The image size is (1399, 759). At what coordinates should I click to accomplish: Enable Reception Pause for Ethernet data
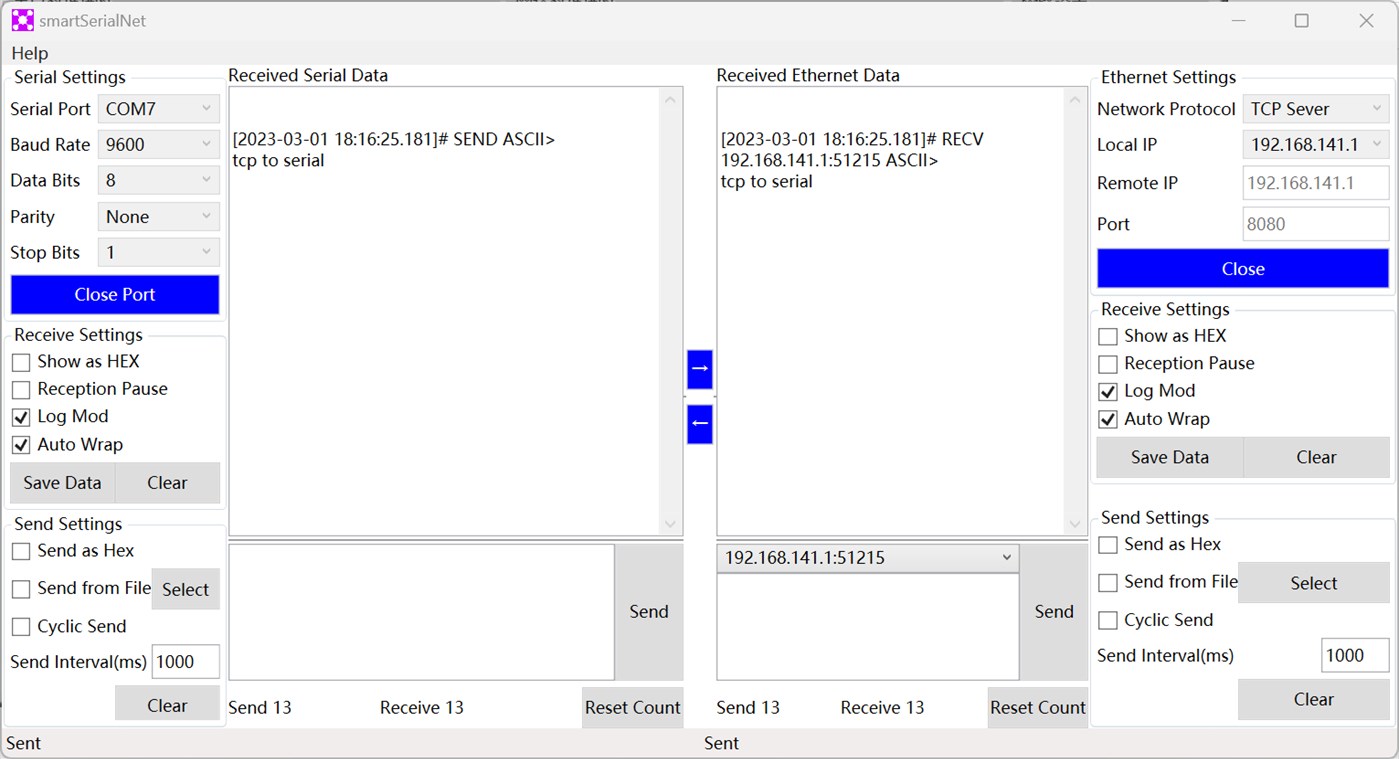click(x=1107, y=363)
